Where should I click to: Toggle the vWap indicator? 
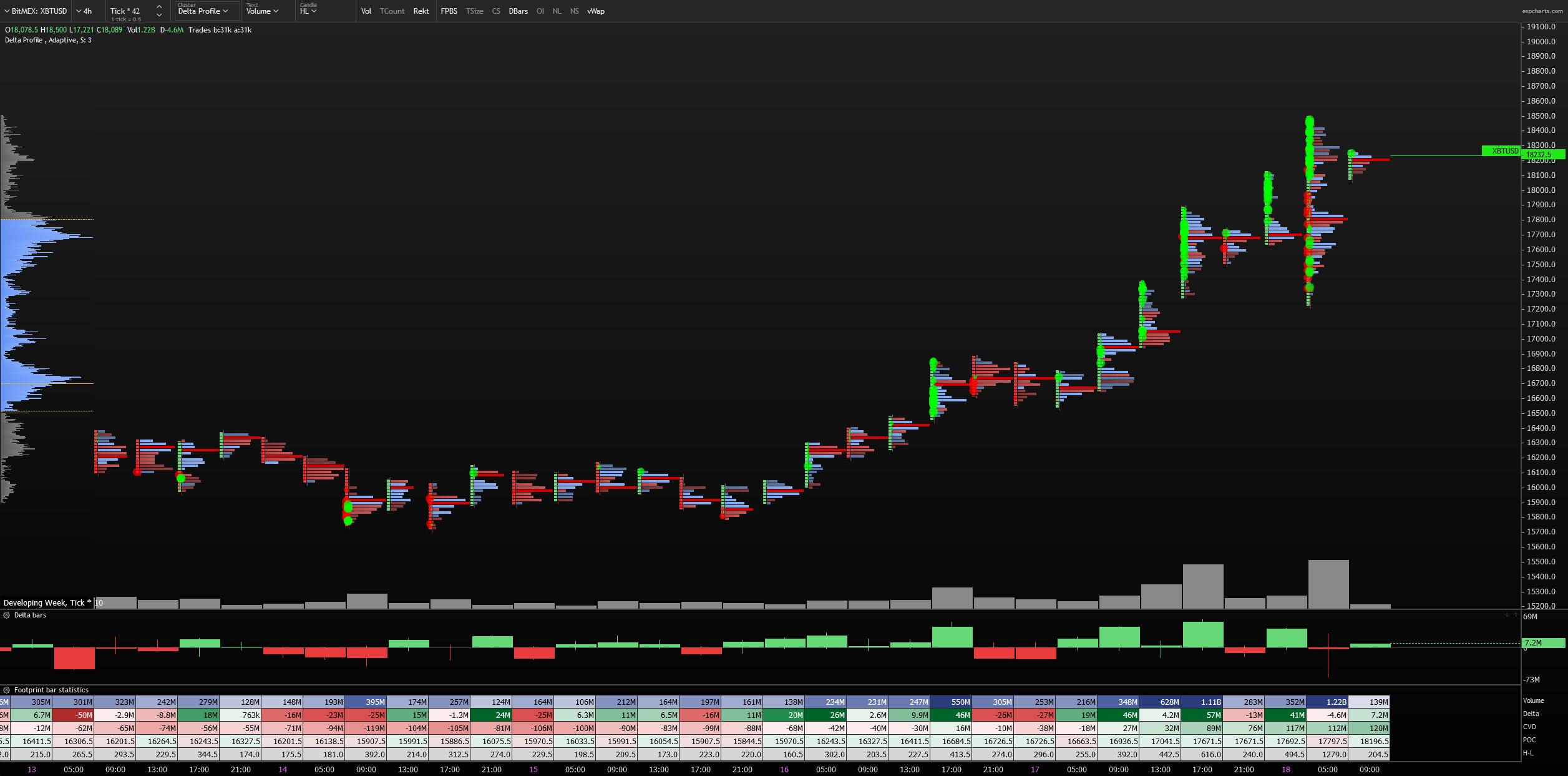pos(596,11)
